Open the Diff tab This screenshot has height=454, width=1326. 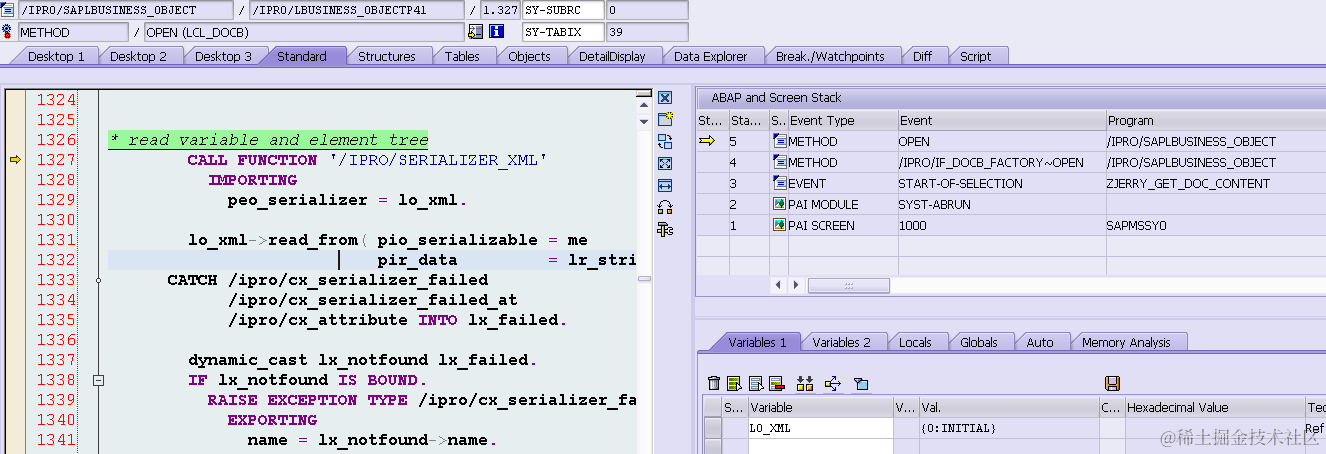(922, 56)
